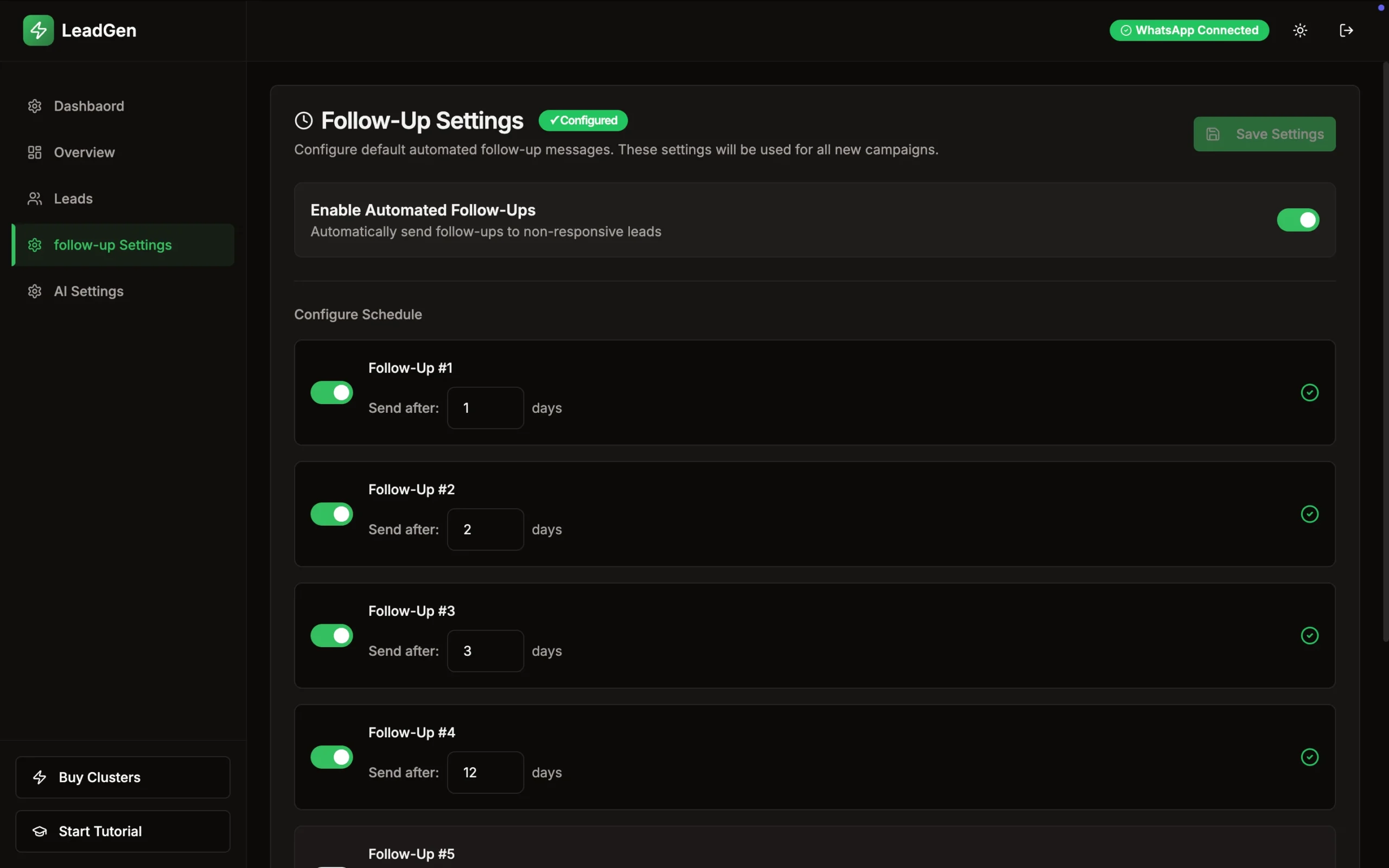Open AI Settings in the sidebar

[x=89, y=292]
